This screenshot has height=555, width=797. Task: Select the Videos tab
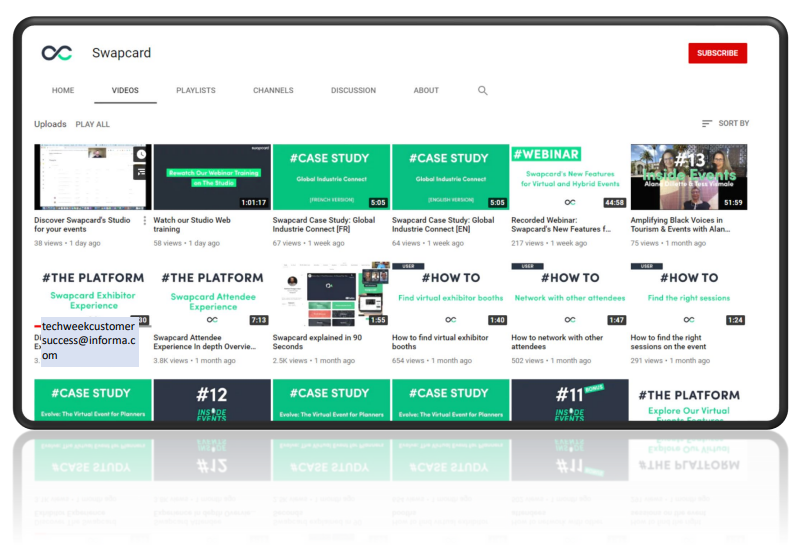coord(125,90)
